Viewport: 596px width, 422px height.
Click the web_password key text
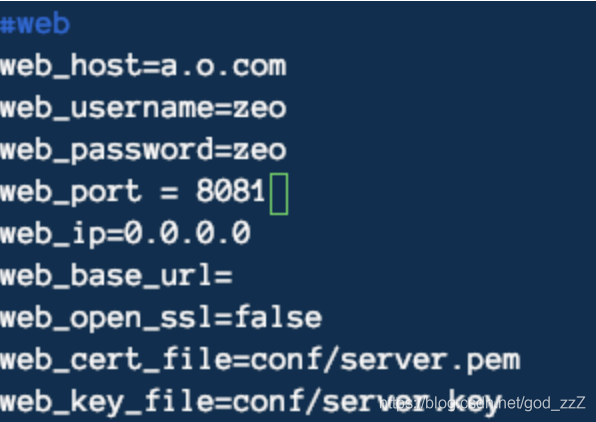tap(107, 151)
